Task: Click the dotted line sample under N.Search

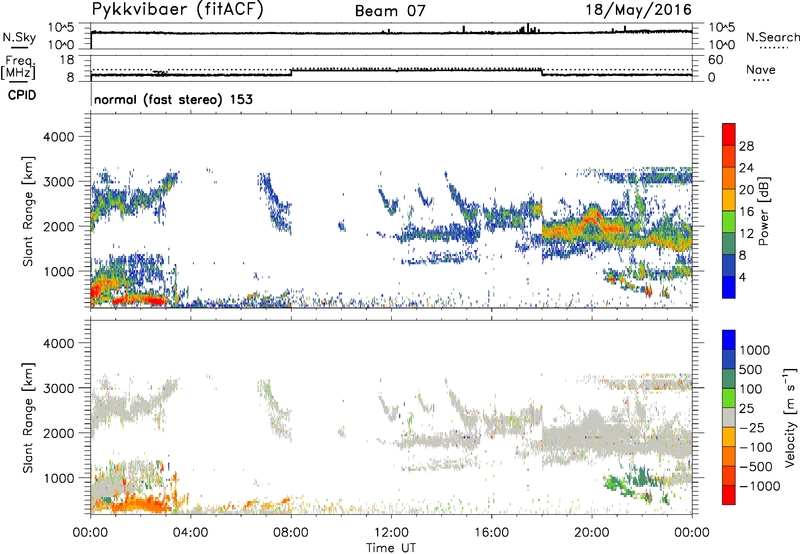Action: 773,48
